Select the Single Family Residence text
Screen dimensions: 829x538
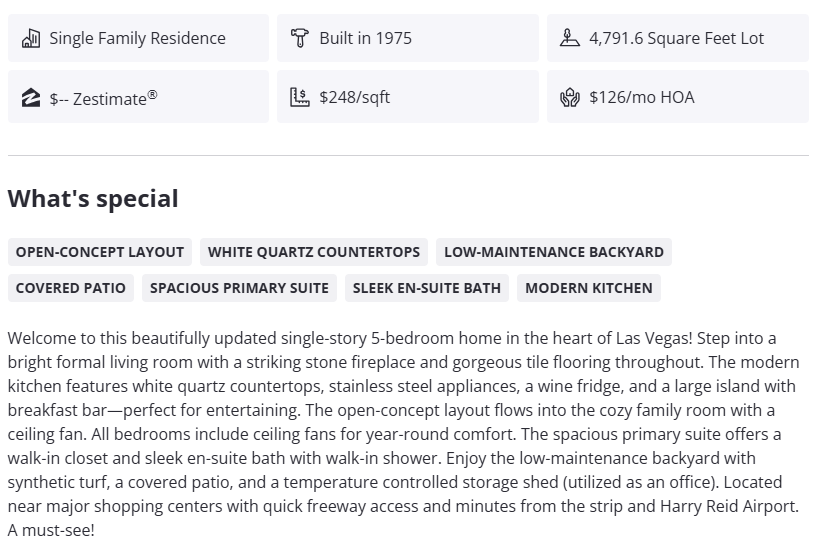(137, 38)
